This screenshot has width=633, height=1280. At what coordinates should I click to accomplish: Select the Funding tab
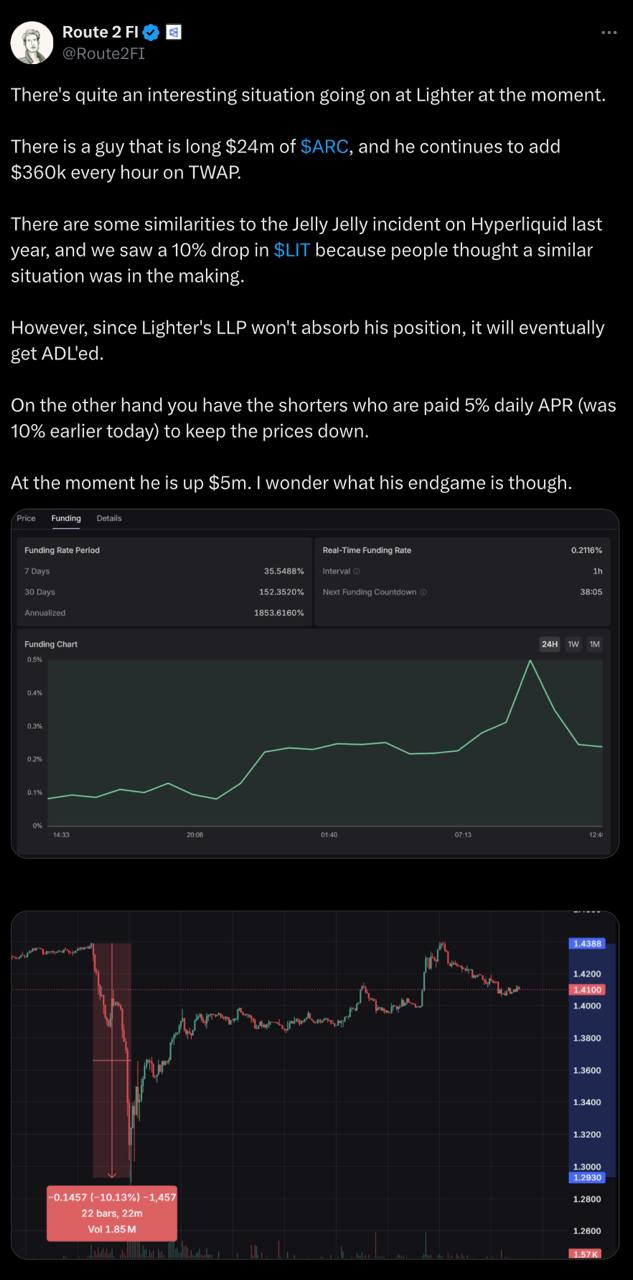[x=66, y=518]
